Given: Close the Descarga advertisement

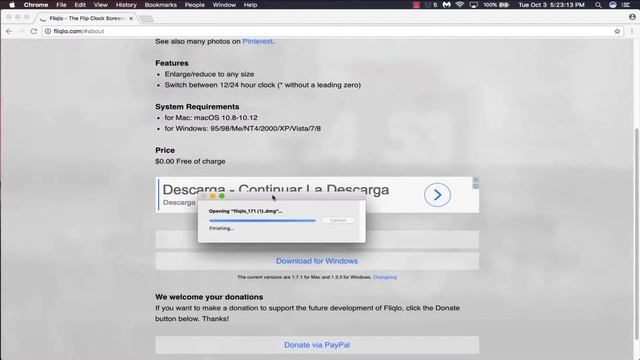Looking at the screenshot, I should click(476, 180).
